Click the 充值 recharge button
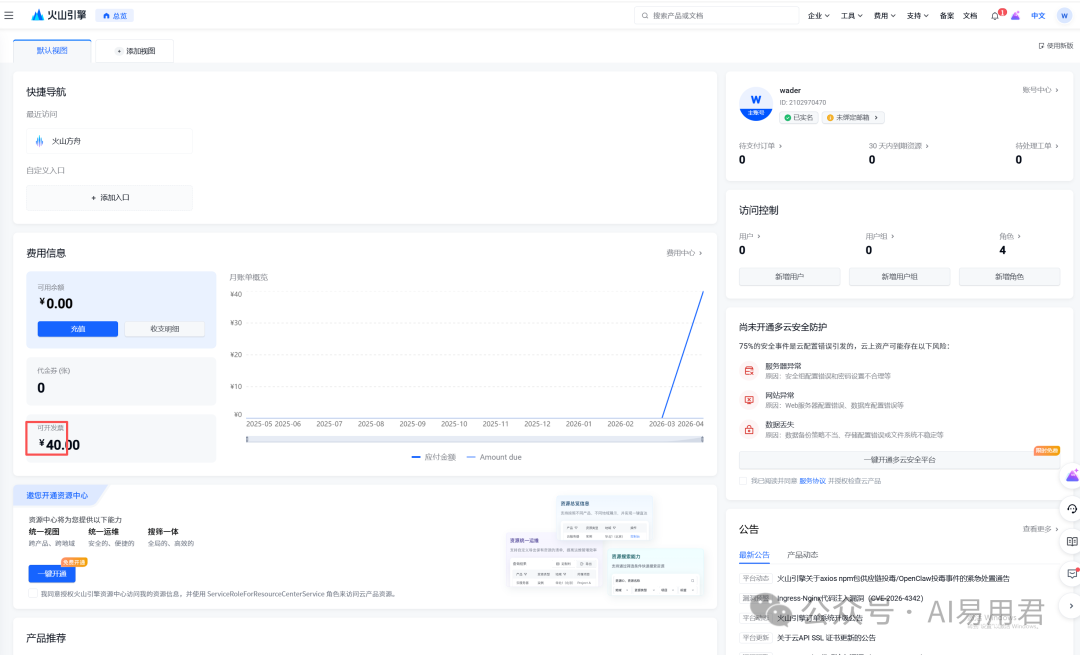Image resolution: width=1080 pixels, height=655 pixels. 77,329
